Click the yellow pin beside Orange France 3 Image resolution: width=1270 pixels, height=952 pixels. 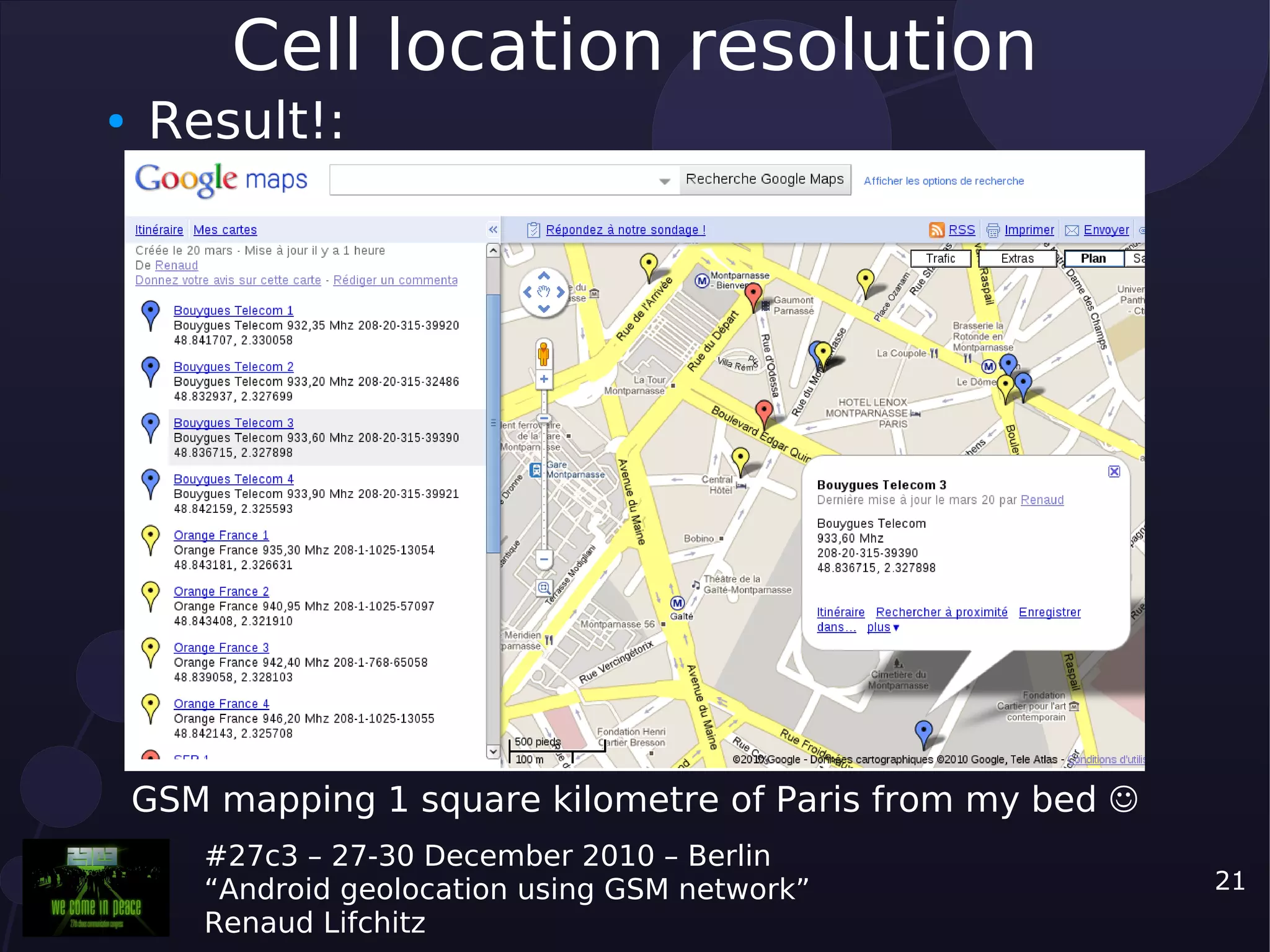150,652
